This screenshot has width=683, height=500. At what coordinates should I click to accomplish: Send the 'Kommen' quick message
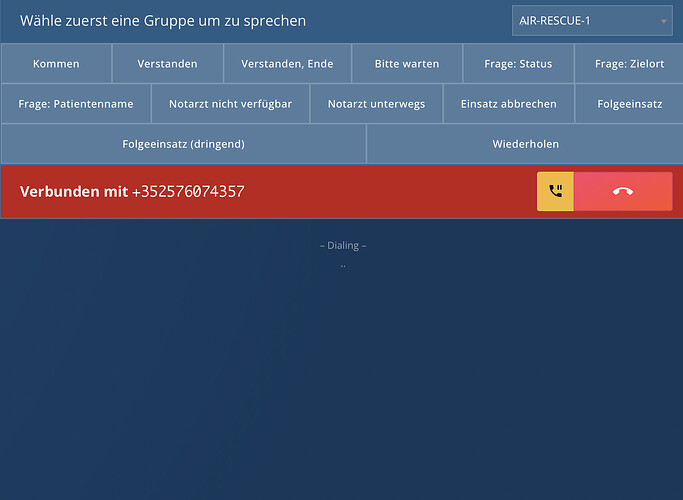point(56,64)
